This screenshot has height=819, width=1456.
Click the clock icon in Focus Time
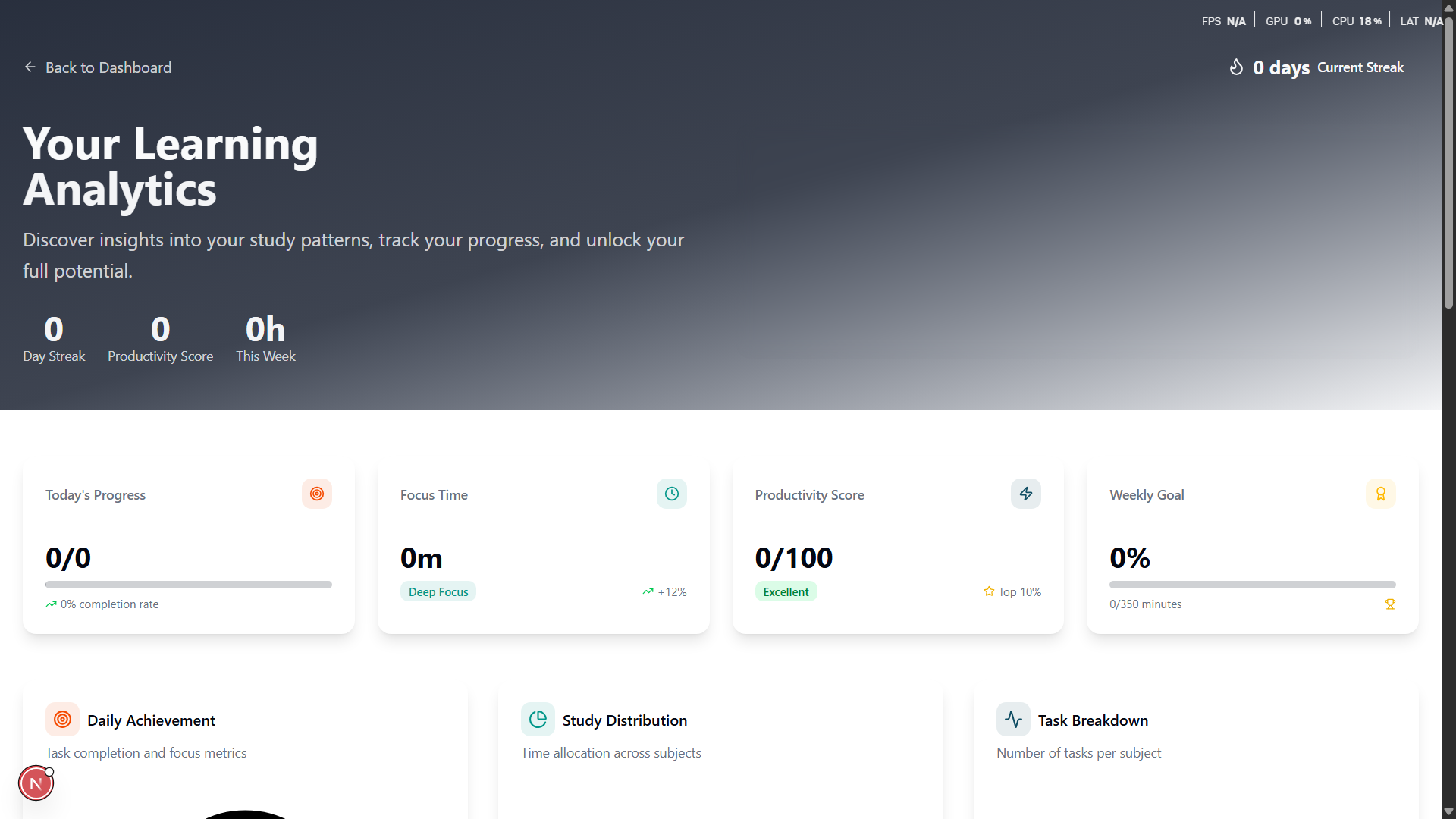(x=671, y=494)
